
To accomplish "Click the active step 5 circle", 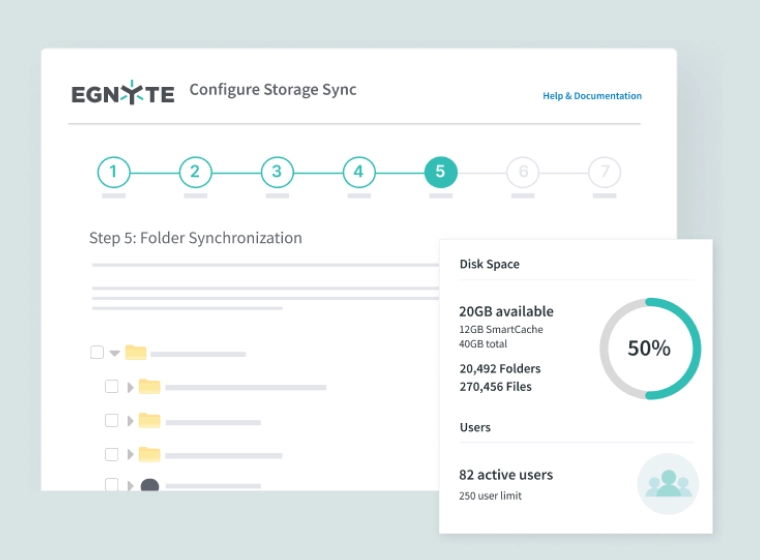I will (x=440, y=172).
